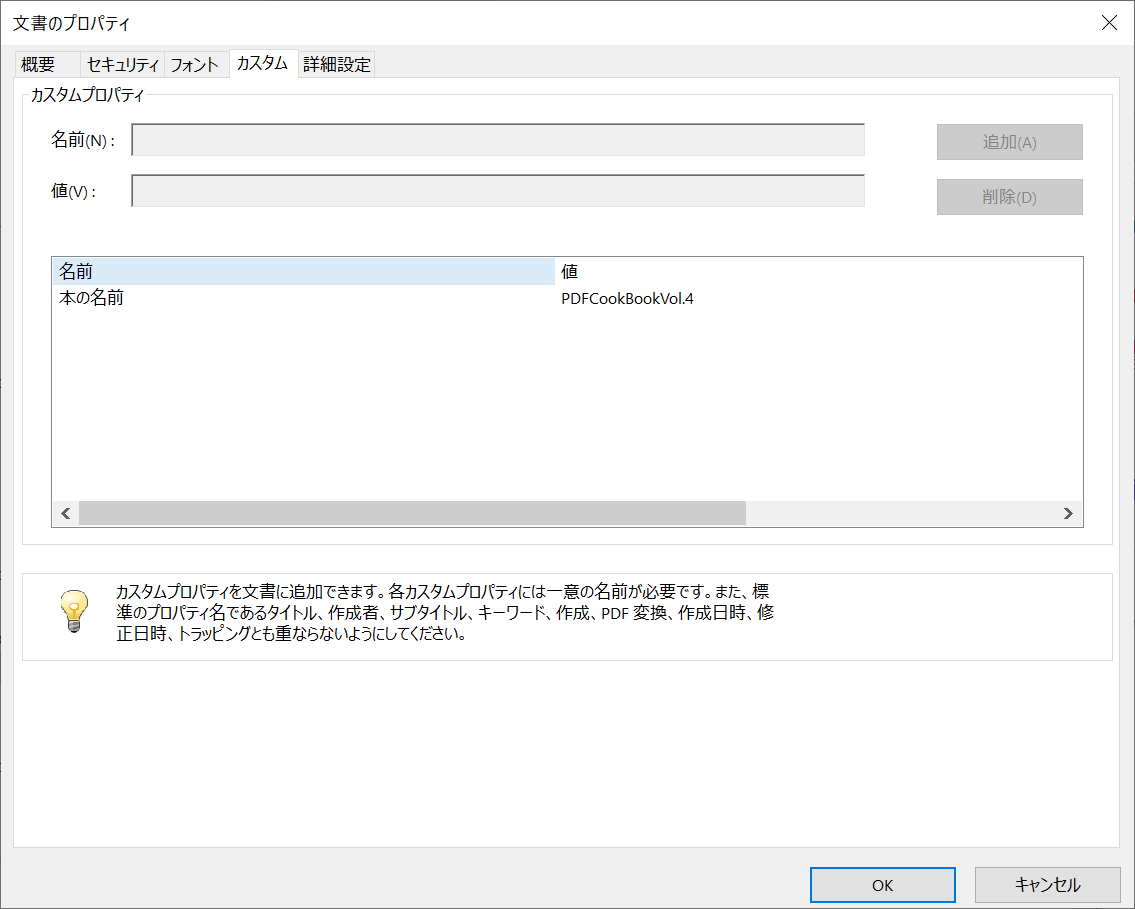The image size is (1135, 909).
Task: Switch to the 概要 tab
Action: 39,65
